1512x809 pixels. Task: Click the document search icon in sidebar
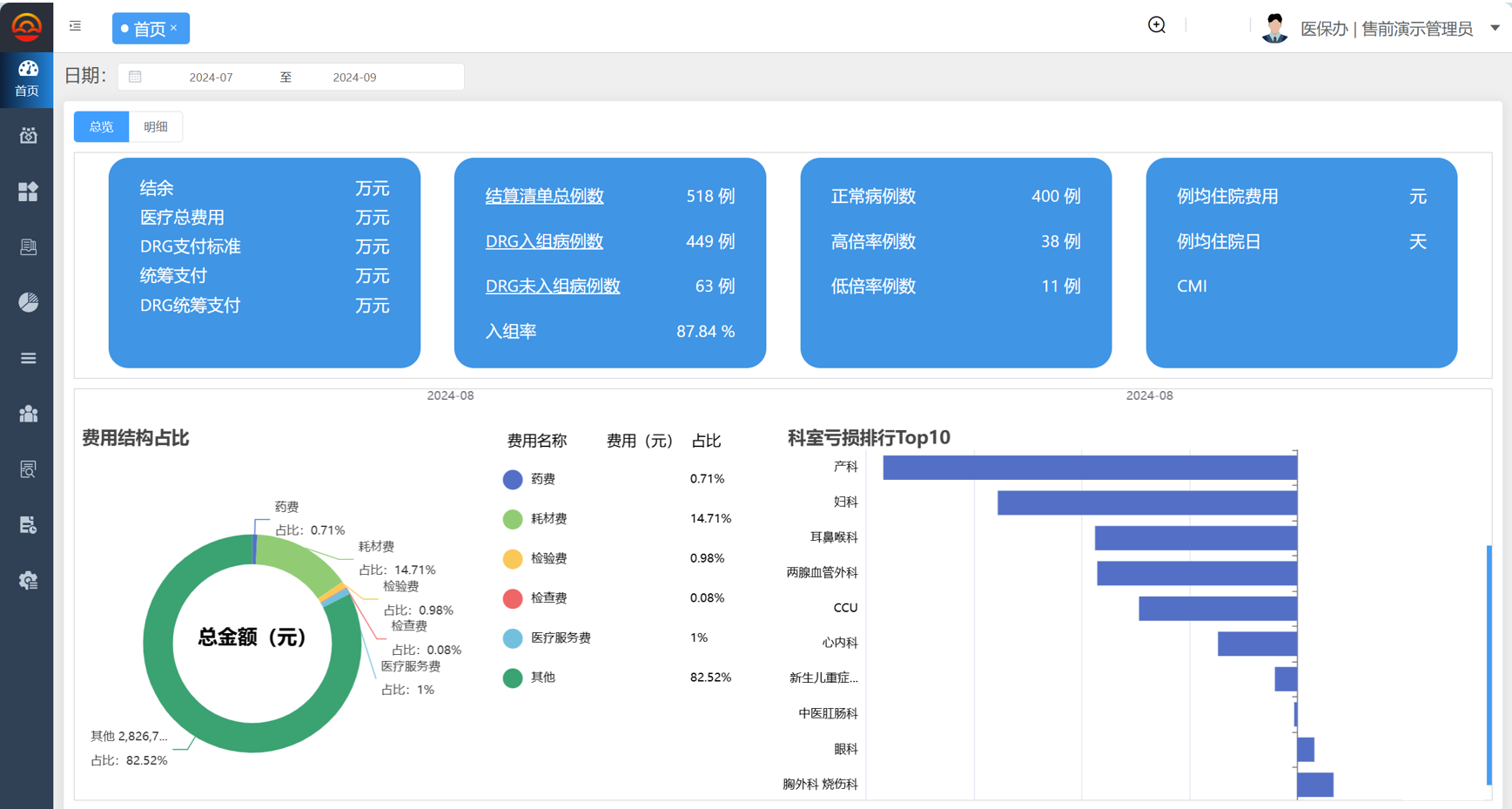(x=28, y=469)
